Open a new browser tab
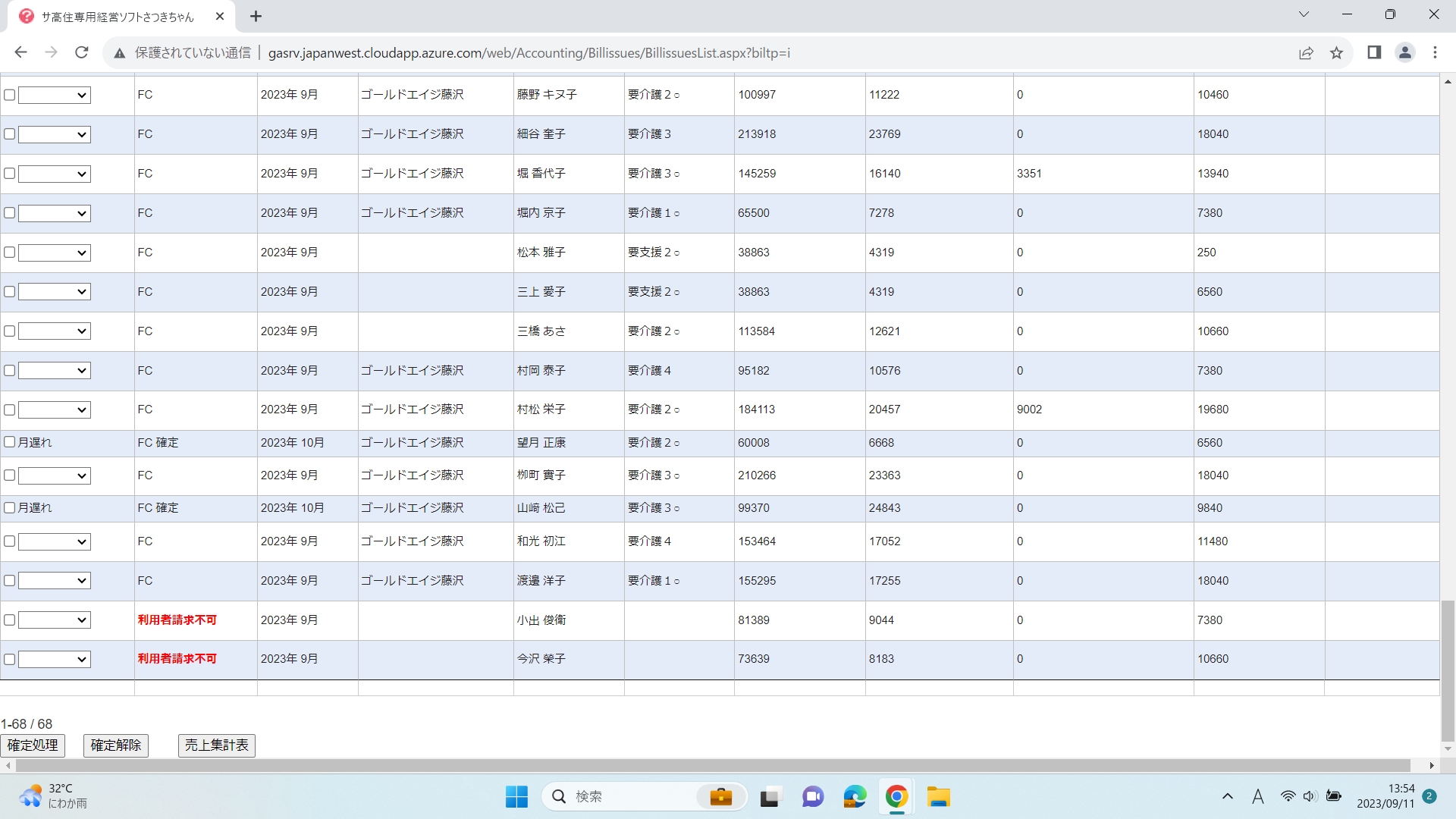 256,16
